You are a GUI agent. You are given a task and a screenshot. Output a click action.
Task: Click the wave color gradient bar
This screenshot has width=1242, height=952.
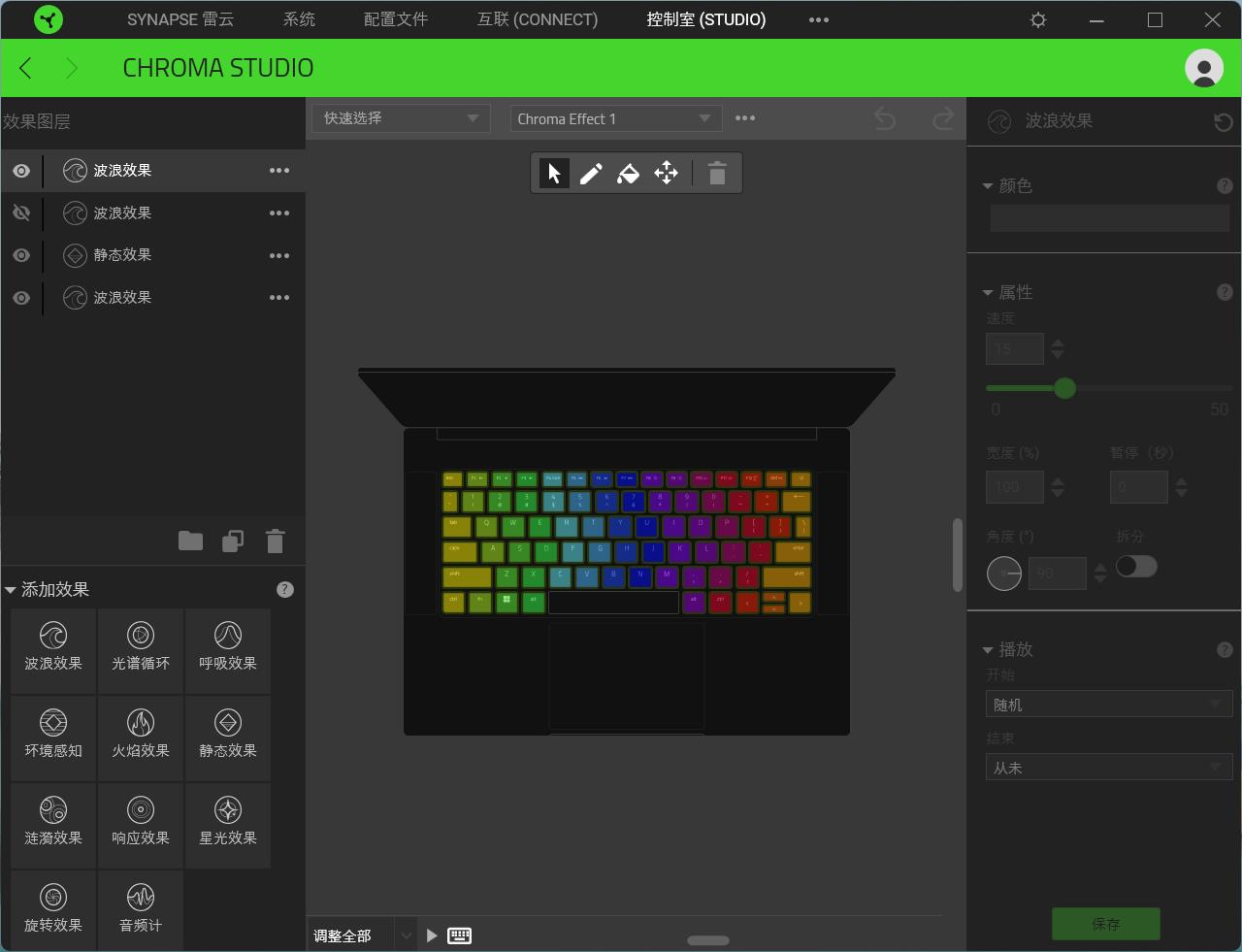[1109, 217]
